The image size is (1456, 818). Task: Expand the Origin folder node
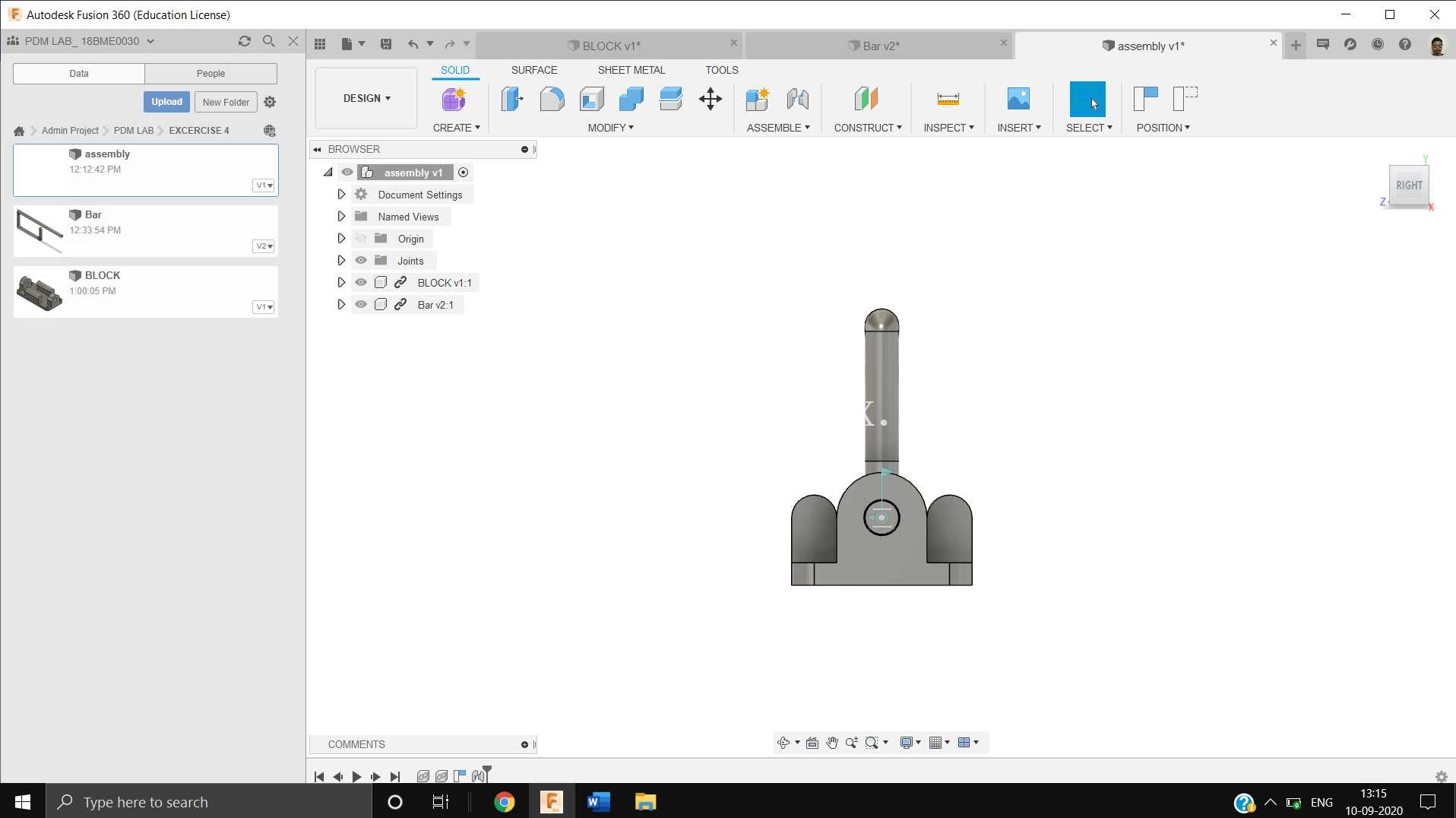(x=341, y=239)
